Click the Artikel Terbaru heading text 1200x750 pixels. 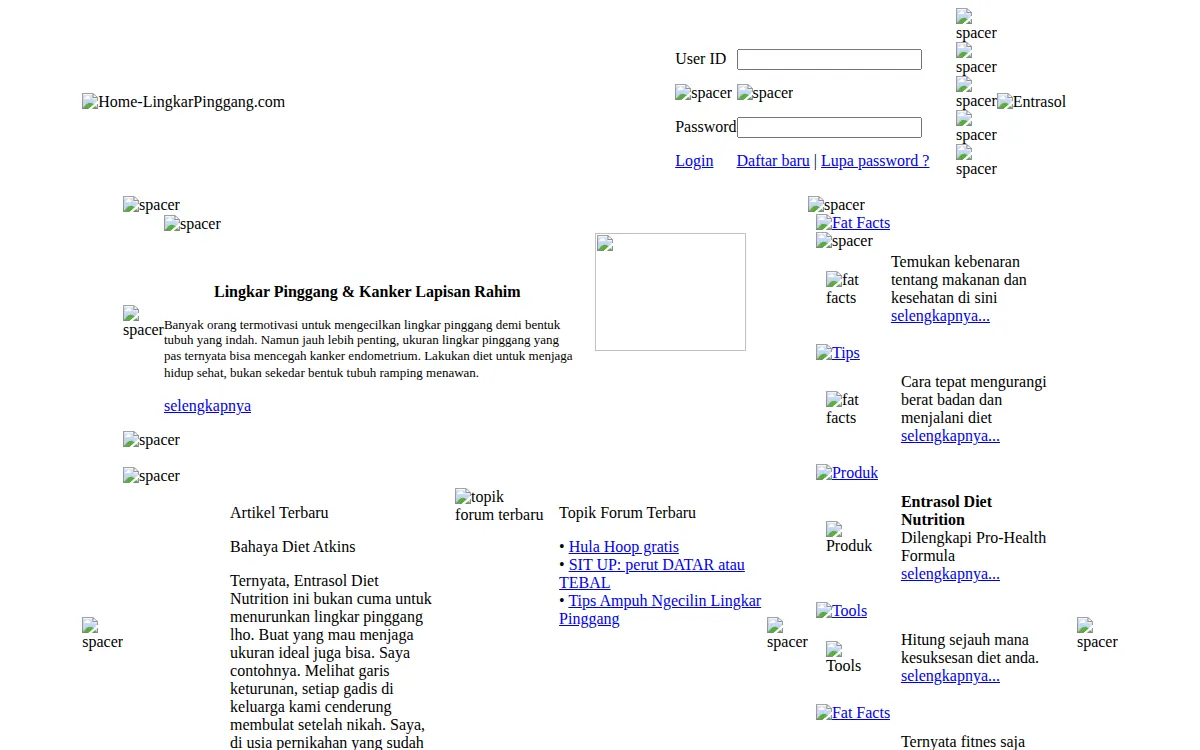[x=279, y=513]
